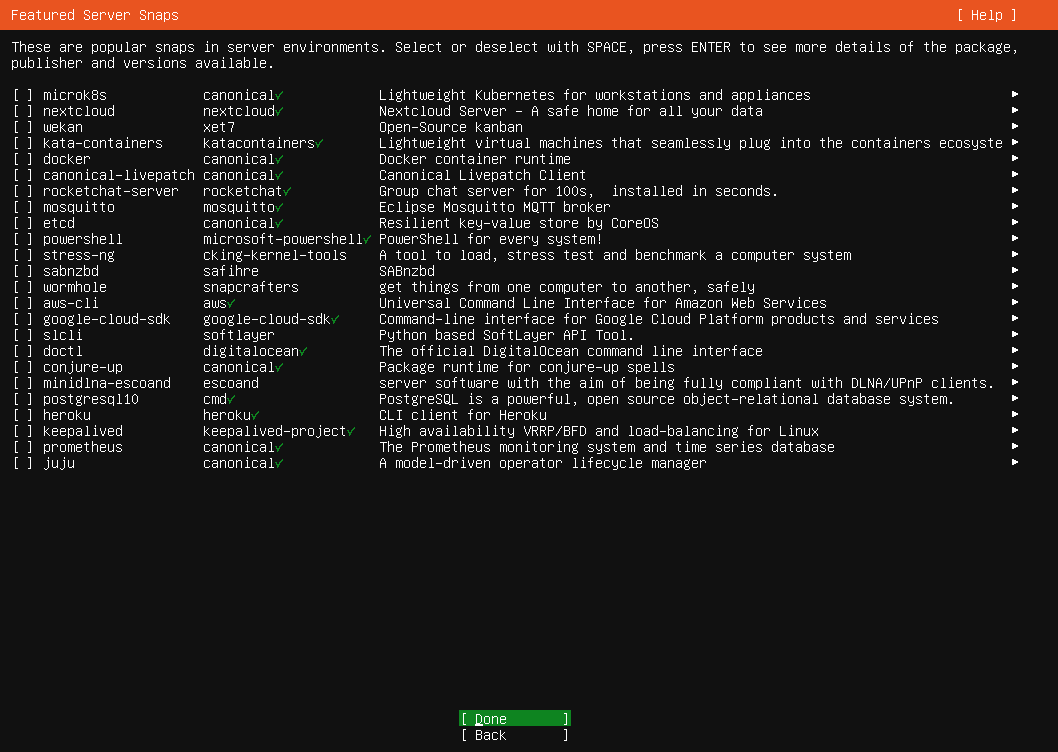The height and width of the screenshot is (752, 1058).
Task: Click description "CLI client for Heroku"
Action: pyautogui.click(x=463, y=415)
